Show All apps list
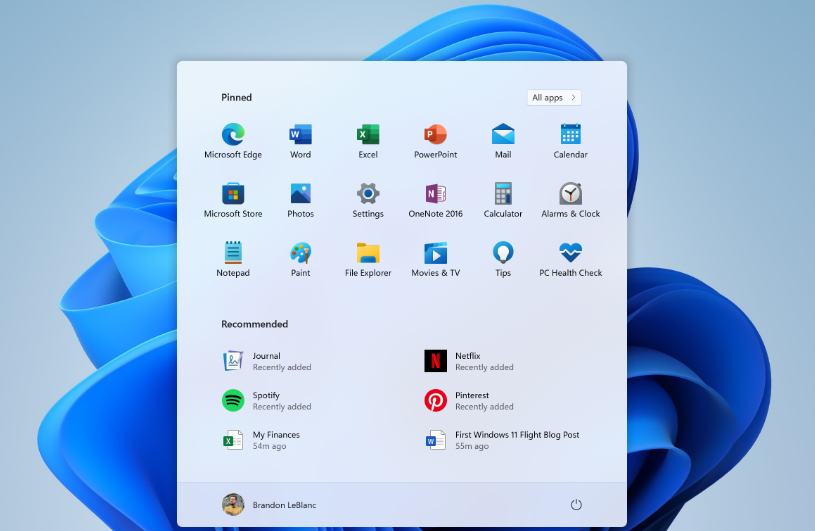The width and height of the screenshot is (815, 531). pyautogui.click(x=554, y=98)
